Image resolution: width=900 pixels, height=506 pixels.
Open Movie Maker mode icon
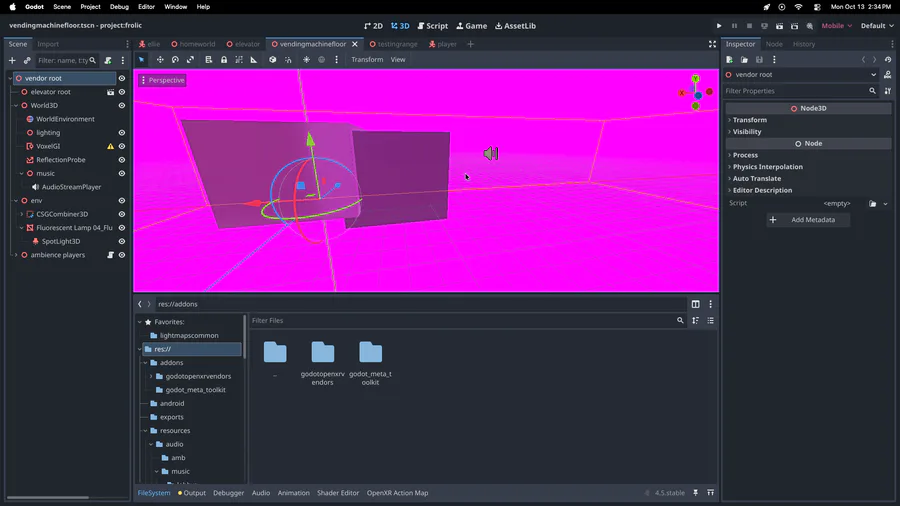coord(809,26)
